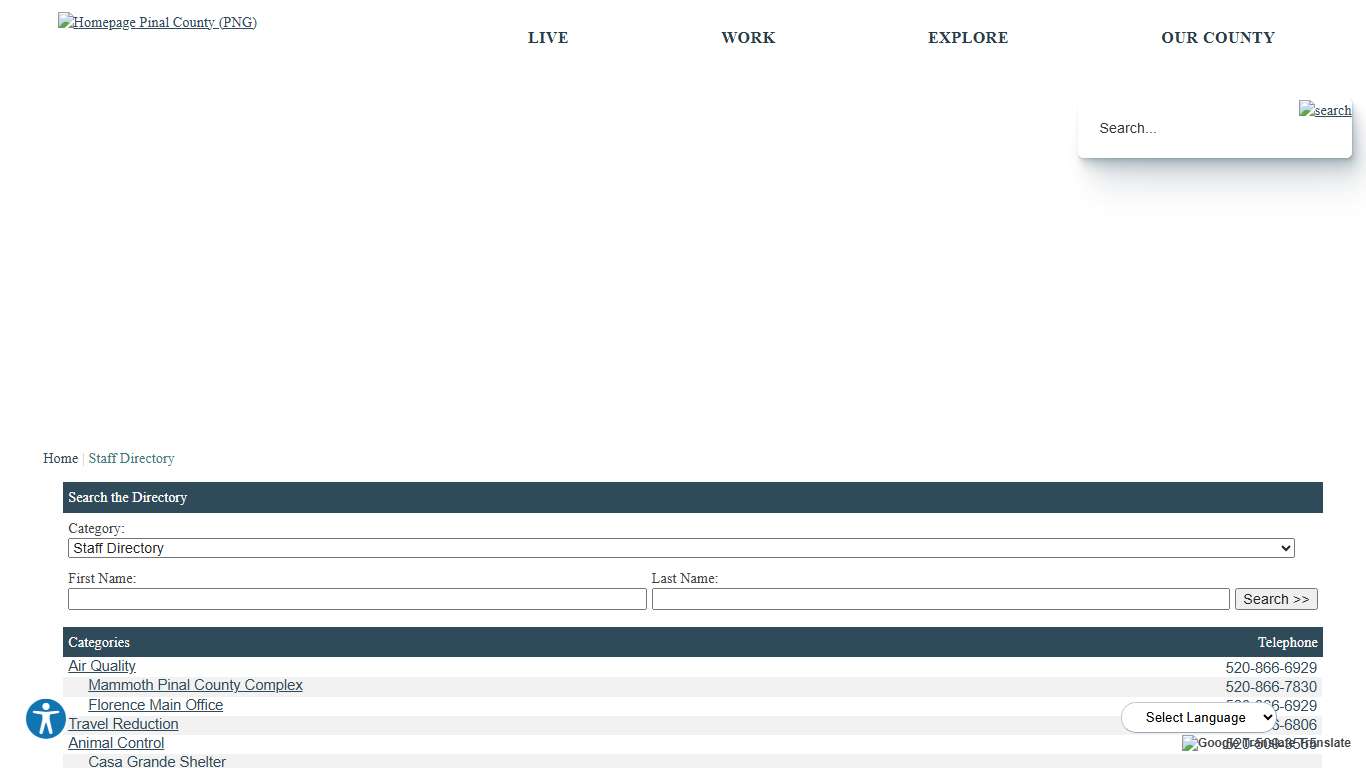Open the WORK menu
Viewport: 1366px width, 768px height.
click(748, 37)
